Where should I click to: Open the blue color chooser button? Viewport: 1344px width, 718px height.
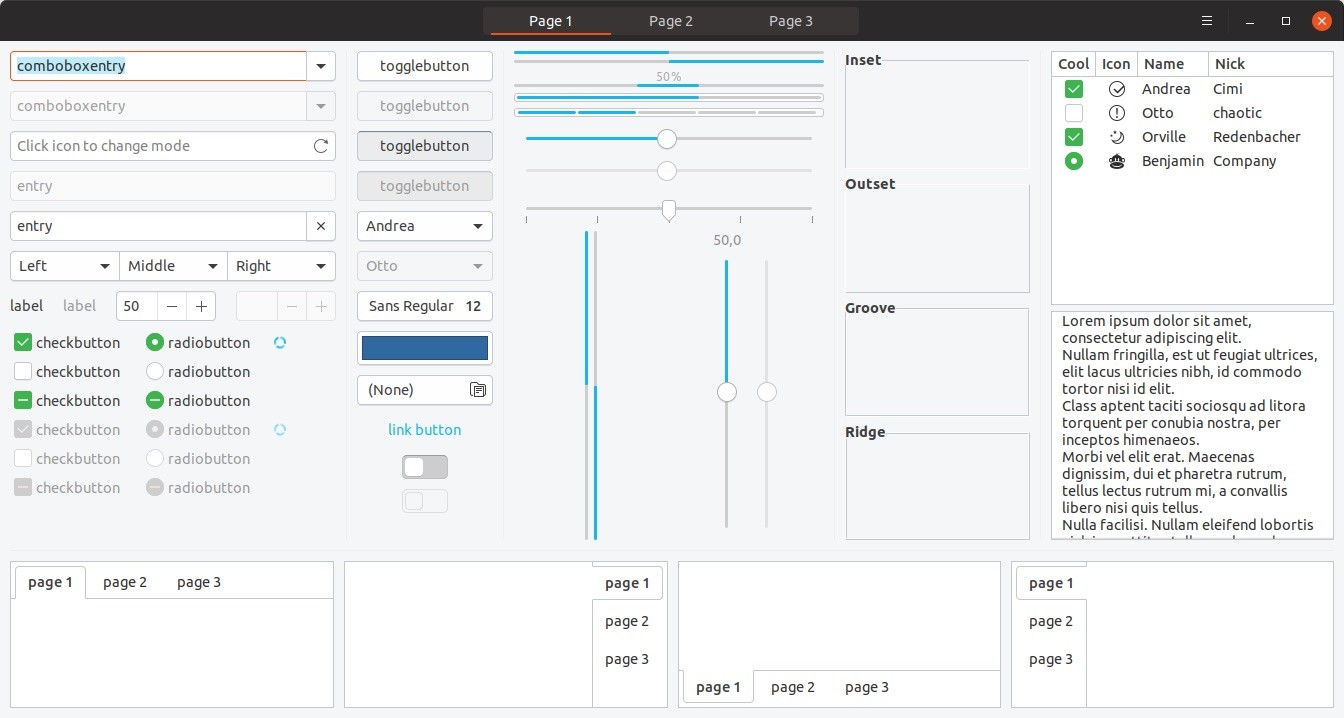click(x=425, y=348)
